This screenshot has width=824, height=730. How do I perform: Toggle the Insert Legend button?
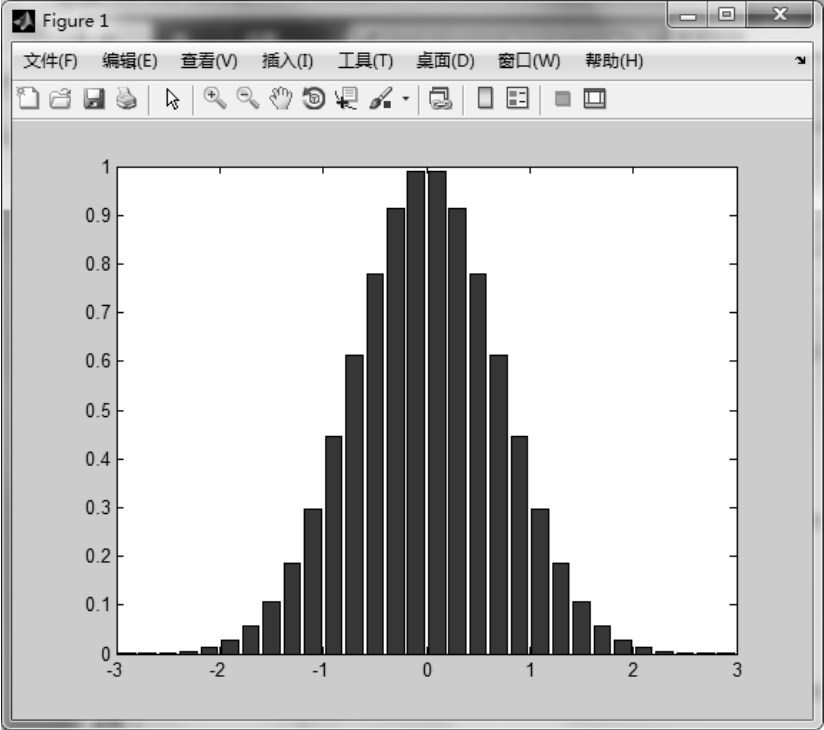pyautogui.click(x=517, y=99)
